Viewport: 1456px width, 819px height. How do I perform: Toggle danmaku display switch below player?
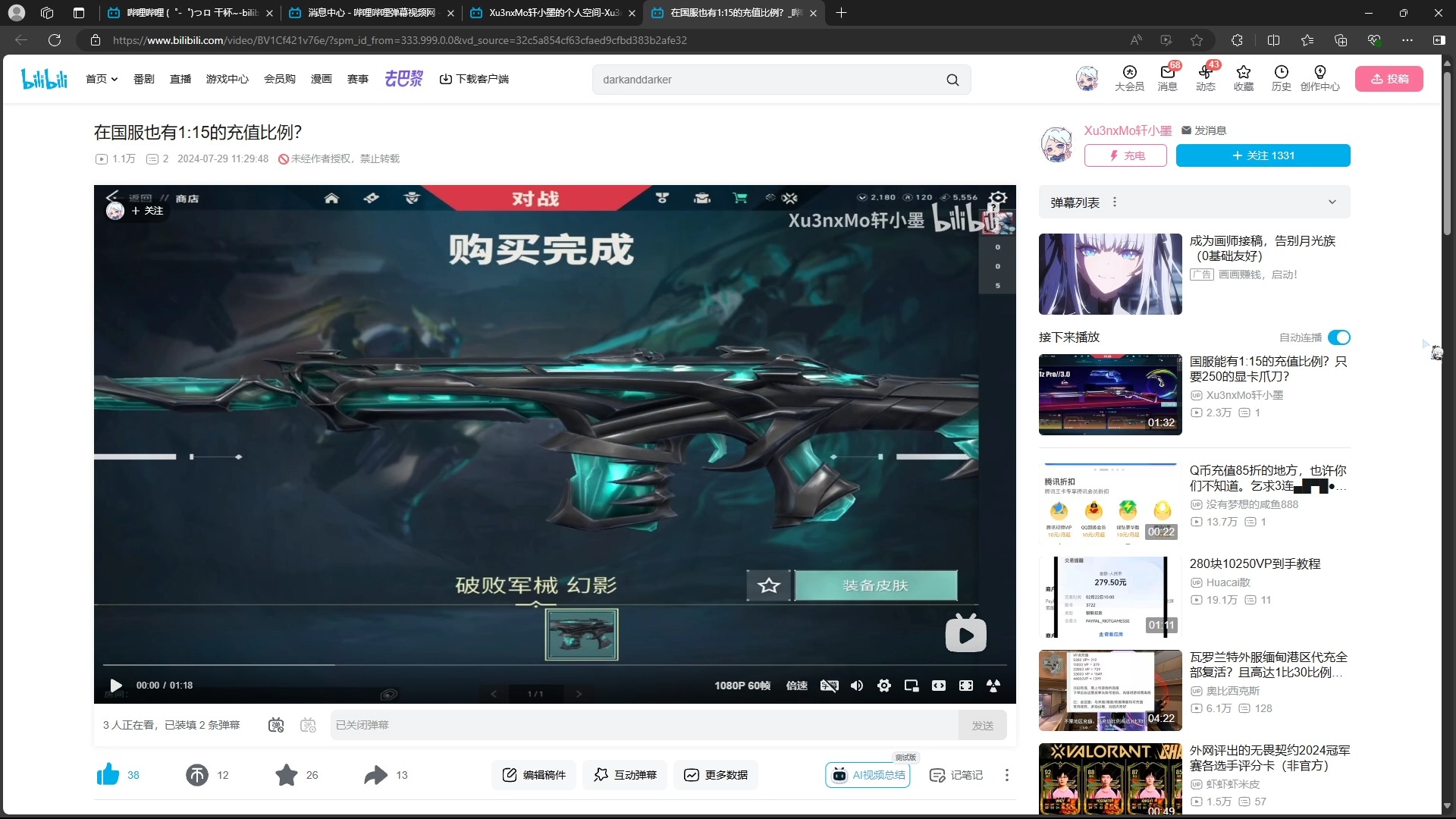coord(276,725)
